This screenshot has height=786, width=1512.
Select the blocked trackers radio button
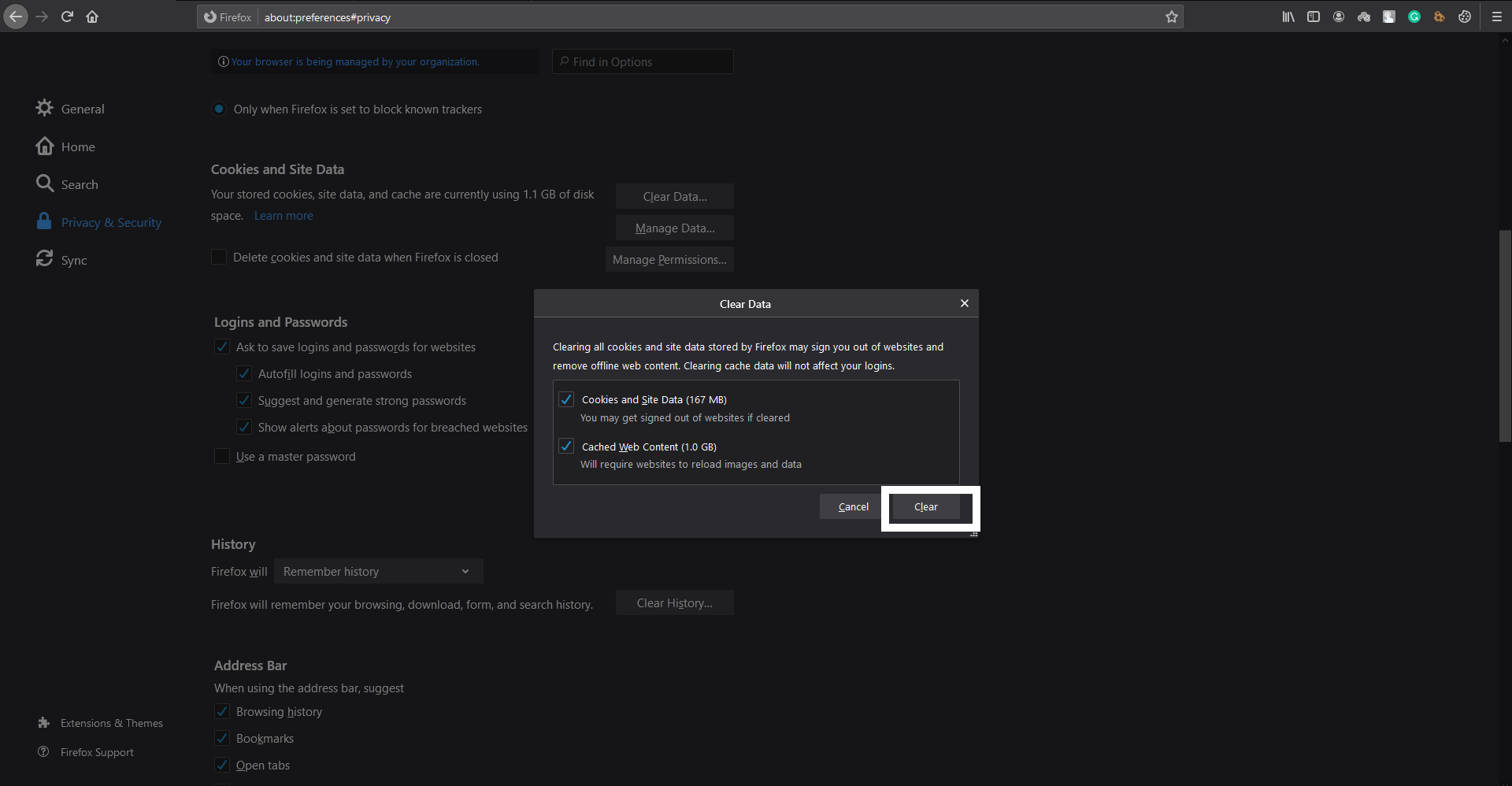coord(219,109)
